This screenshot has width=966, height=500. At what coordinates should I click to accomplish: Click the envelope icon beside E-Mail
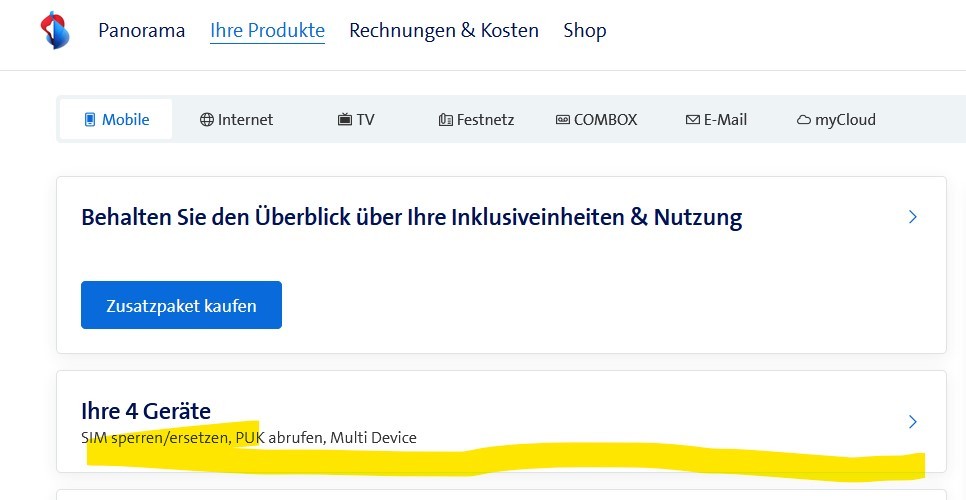(x=692, y=120)
